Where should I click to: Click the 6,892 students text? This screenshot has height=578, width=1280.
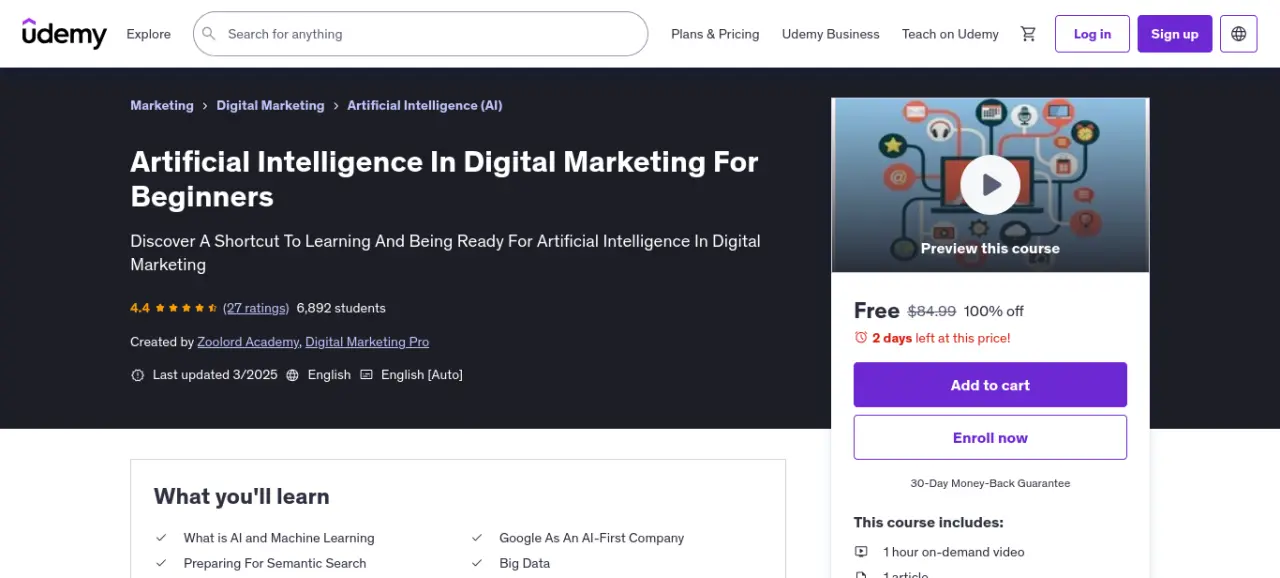tap(341, 308)
